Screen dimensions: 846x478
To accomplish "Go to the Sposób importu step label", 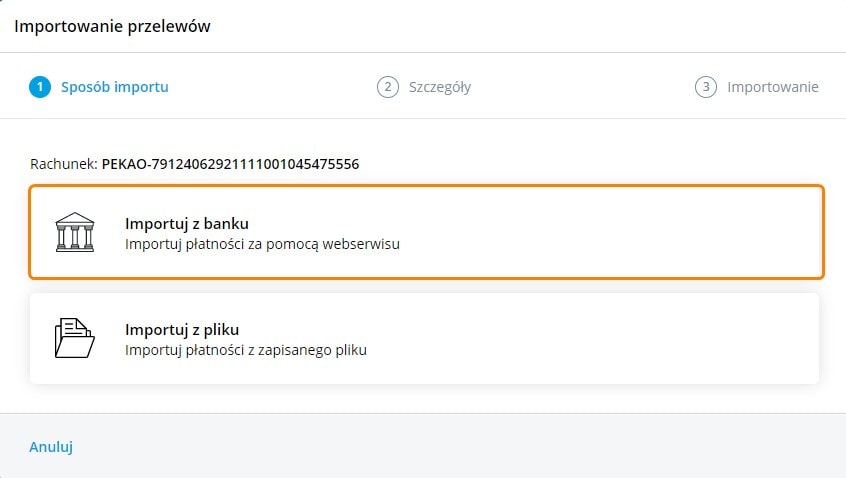I will click(114, 87).
